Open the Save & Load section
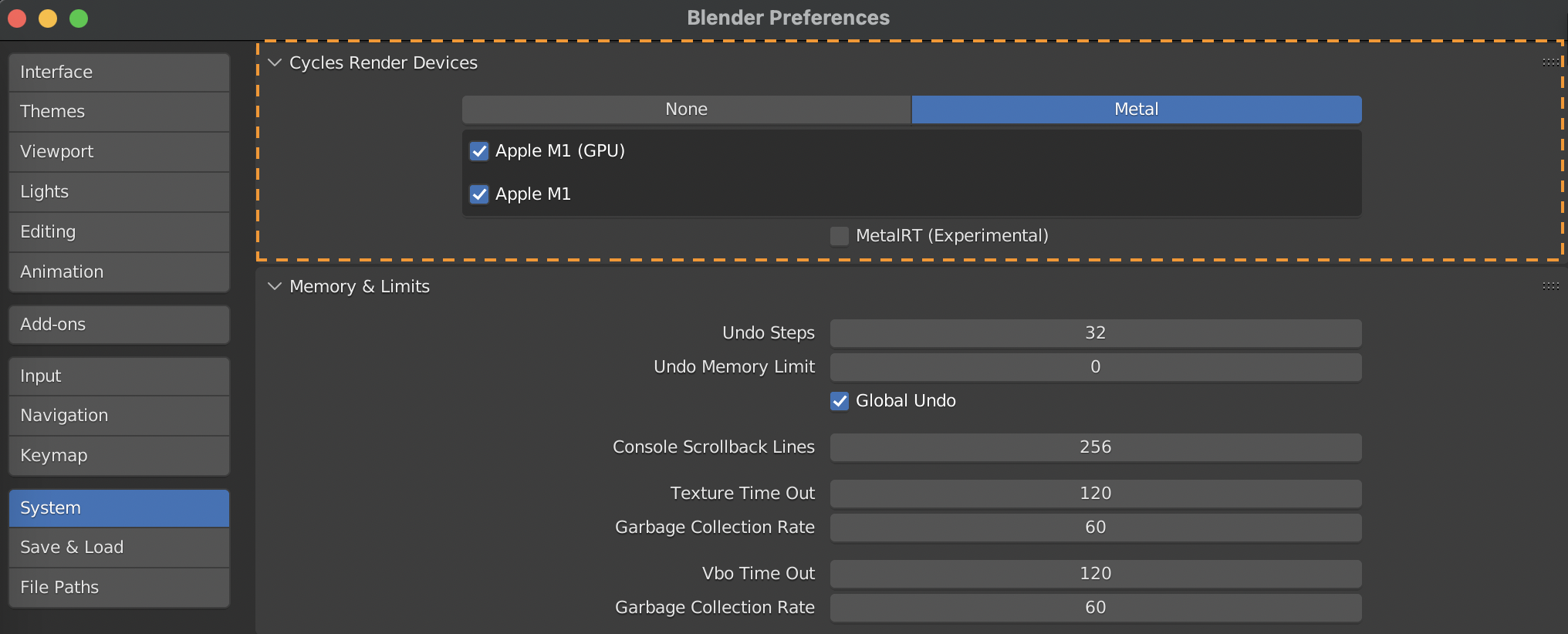1568x634 pixels. [x=119, y=548]
